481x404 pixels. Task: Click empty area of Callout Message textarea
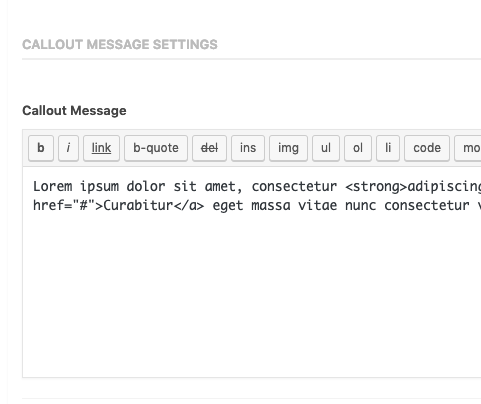tap(252, 293)
